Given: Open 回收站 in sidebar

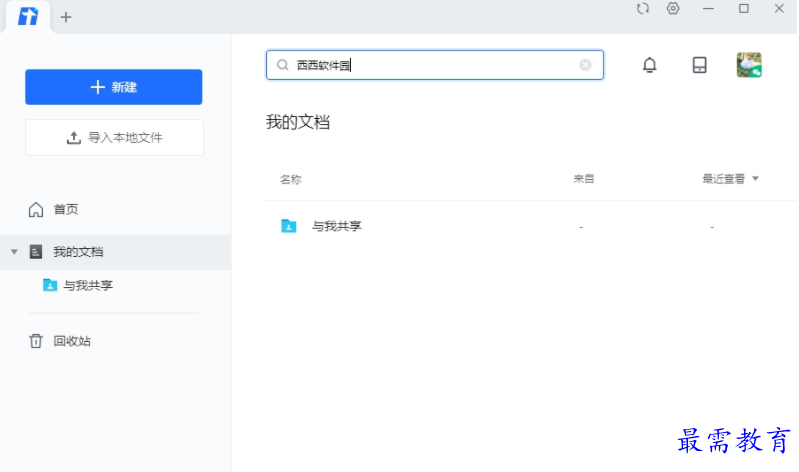Looking at the screenshot, I should click(x=72, y=341).
